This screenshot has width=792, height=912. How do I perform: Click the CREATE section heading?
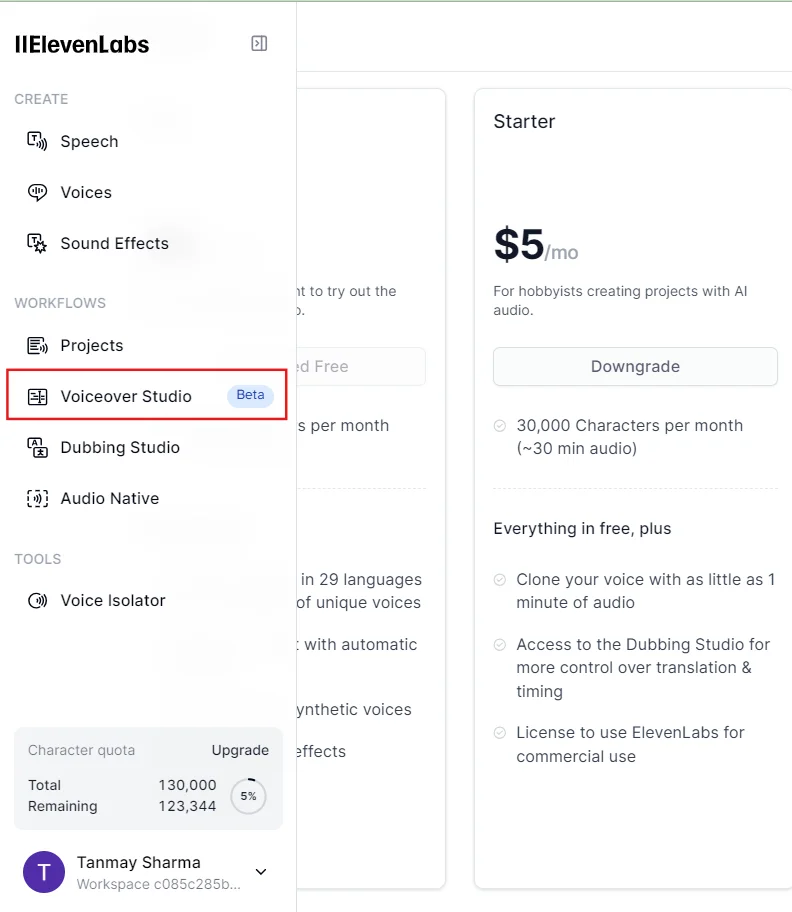[41, 99]
